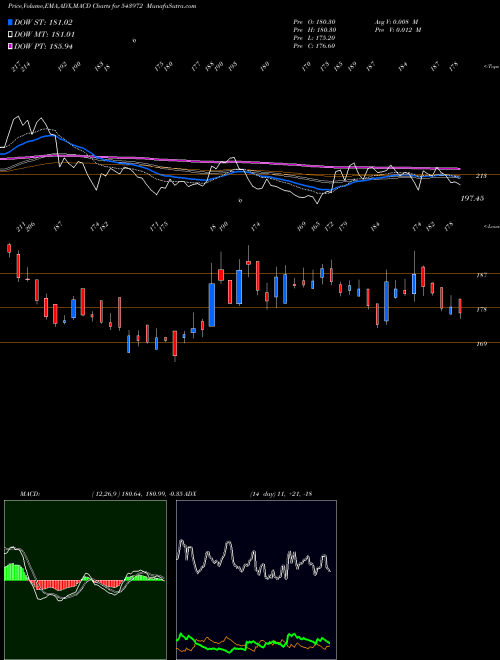Click the 187 price level label

click(x=481, y=275)
